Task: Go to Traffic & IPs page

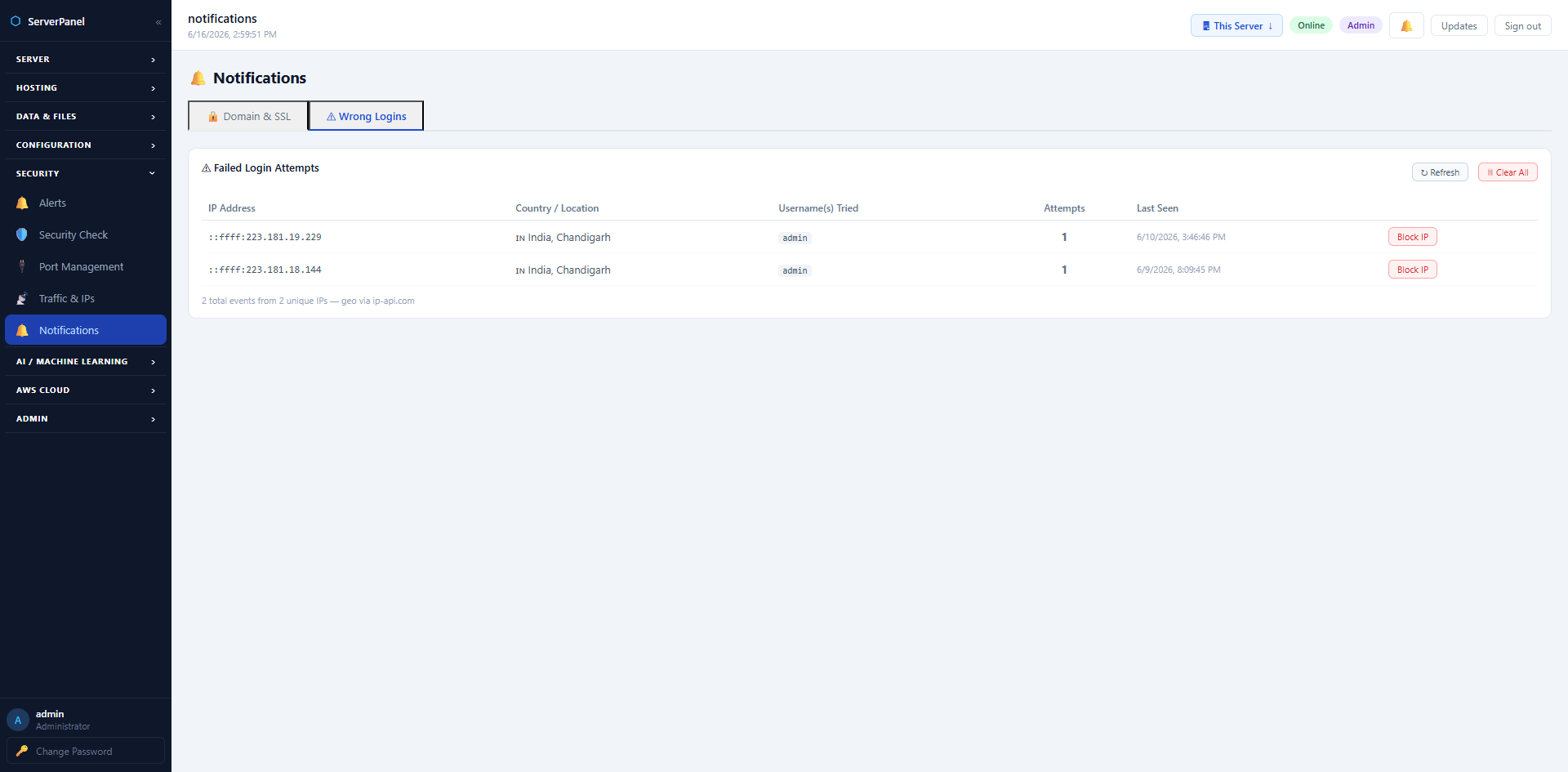Action: [x=86, y=299]
